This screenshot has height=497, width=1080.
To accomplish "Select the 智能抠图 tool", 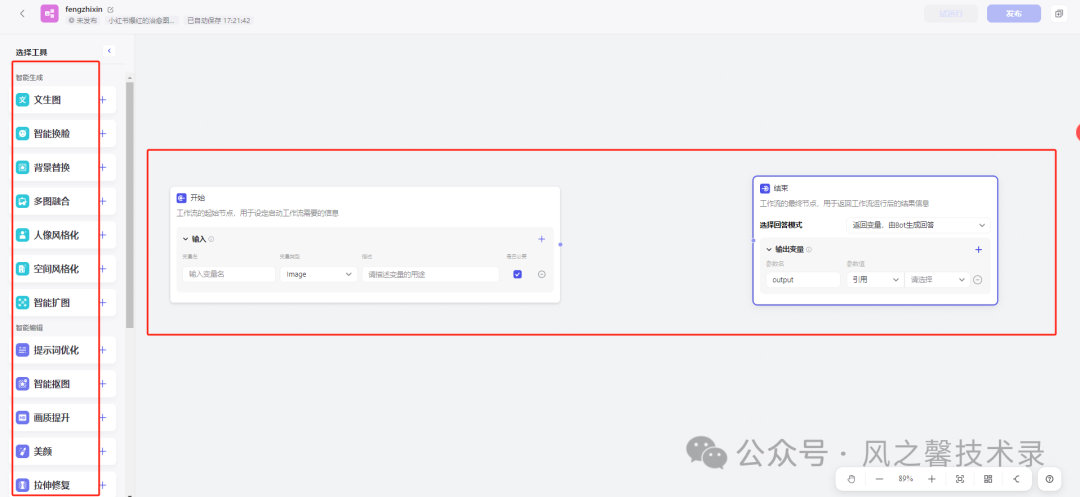I will (55, 384).
